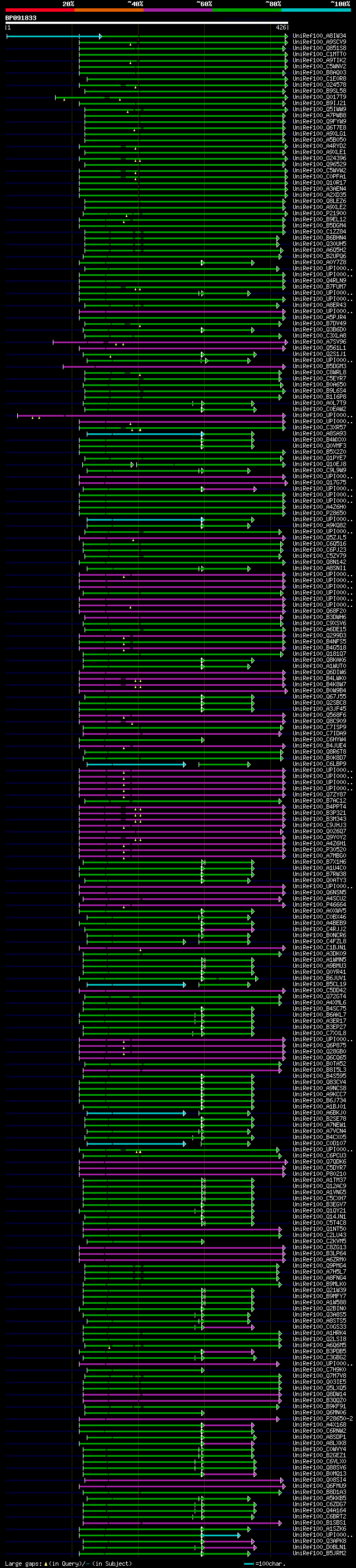Select the UniRef100_Q017T9 label
This screenshot has height=1568, width=356.
(319, 97)
